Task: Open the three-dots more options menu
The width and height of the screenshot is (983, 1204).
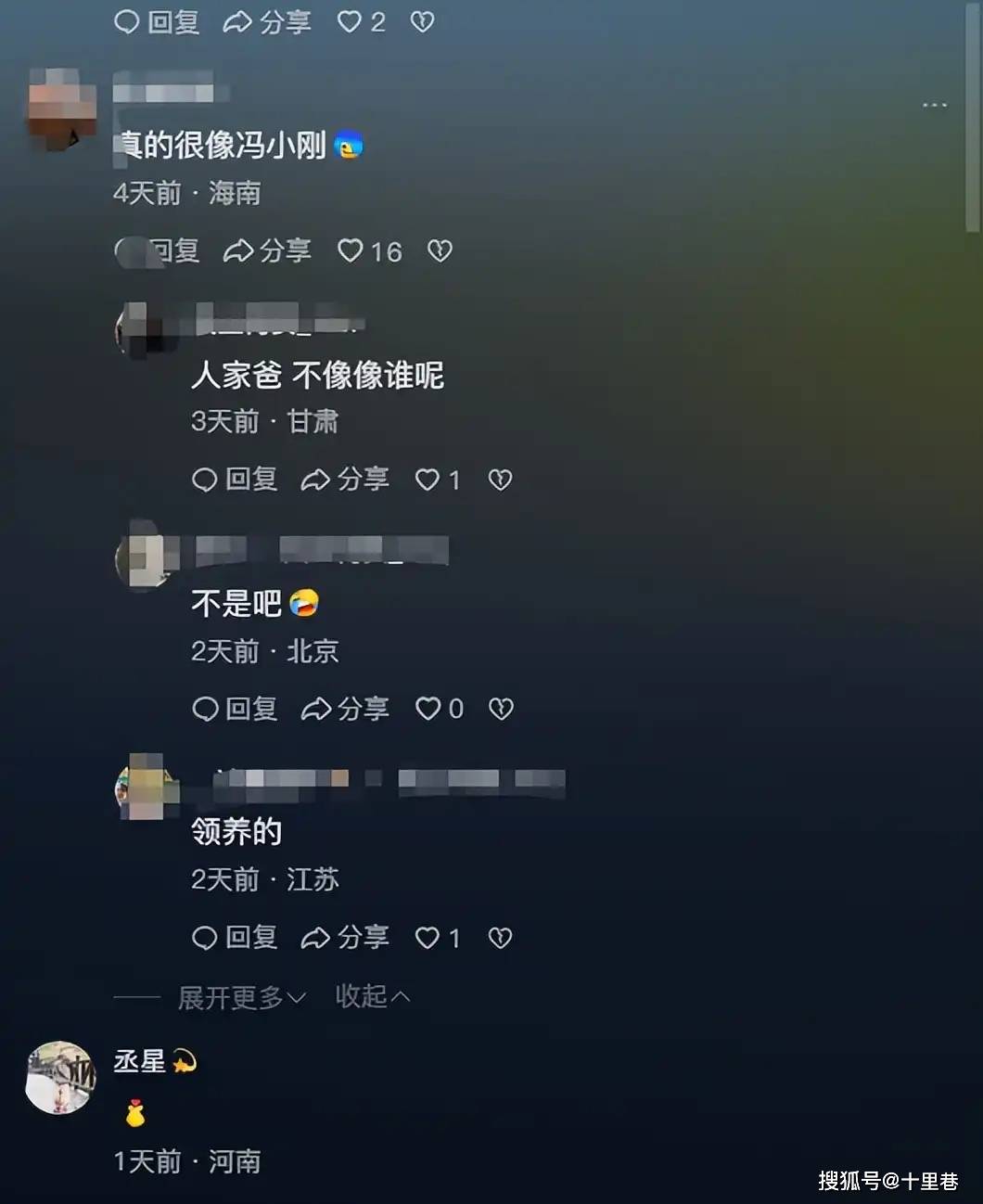Action: point(935,105)
